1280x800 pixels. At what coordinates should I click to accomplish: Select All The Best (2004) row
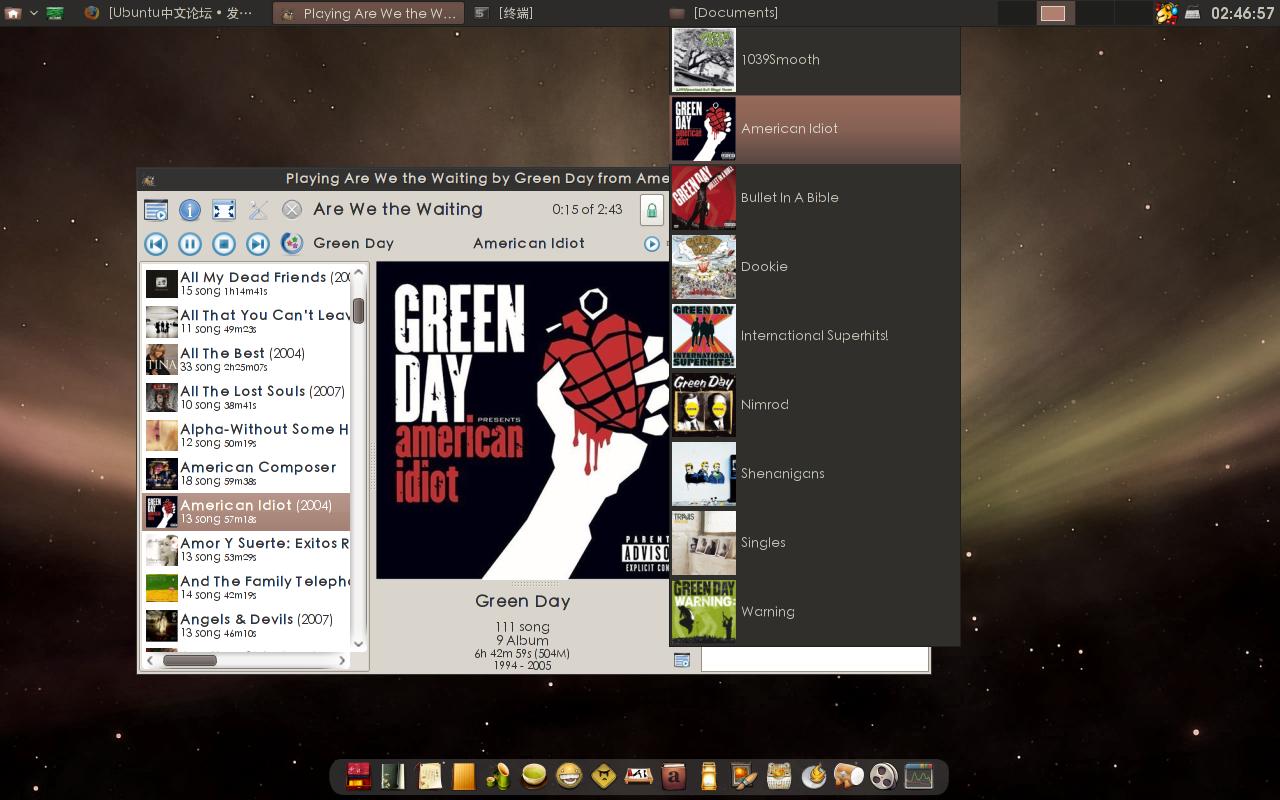pyautogui.click(x=246, y=360)
